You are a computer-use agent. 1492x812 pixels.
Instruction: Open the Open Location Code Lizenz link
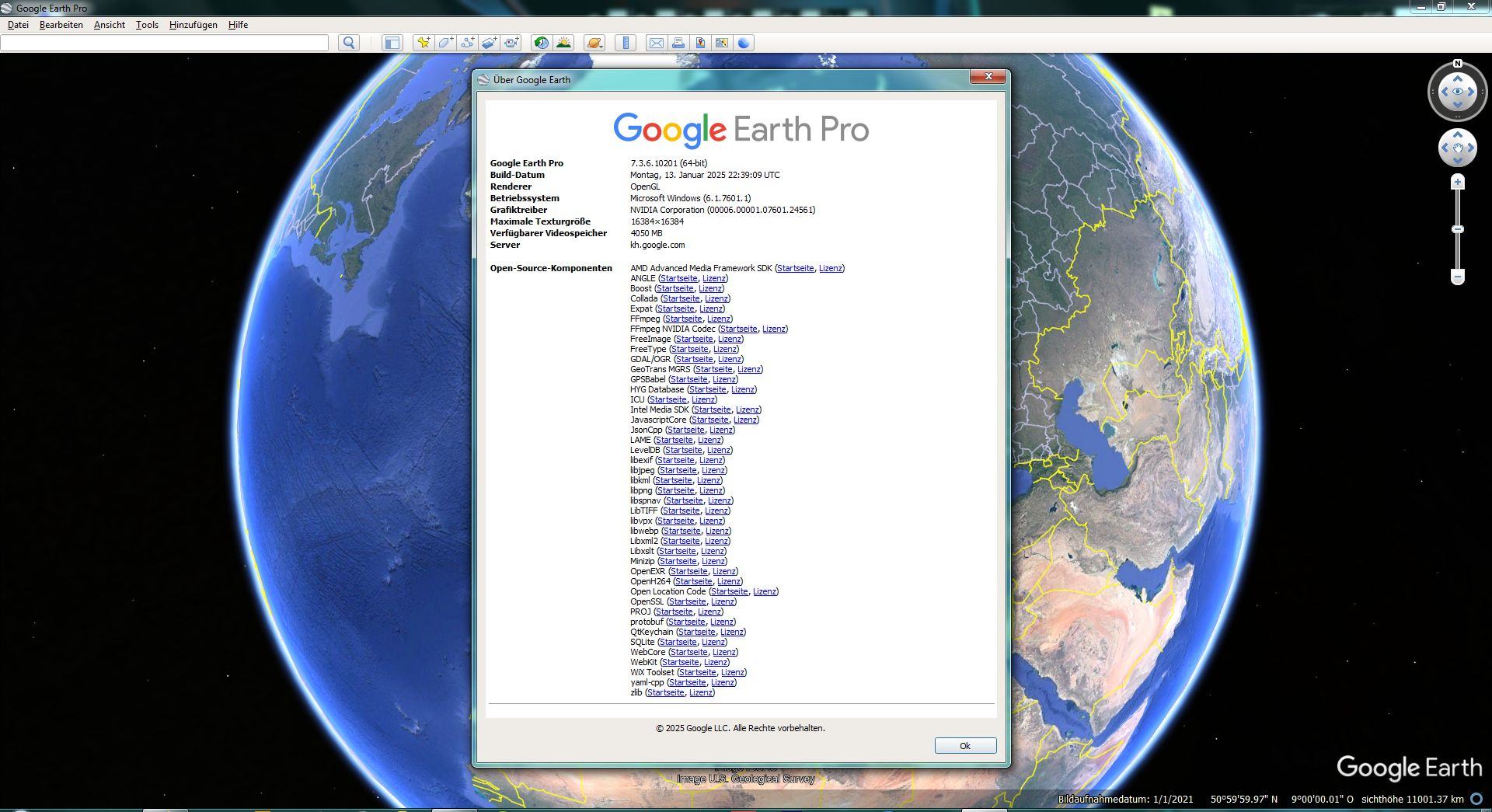(x=764, y=591)
